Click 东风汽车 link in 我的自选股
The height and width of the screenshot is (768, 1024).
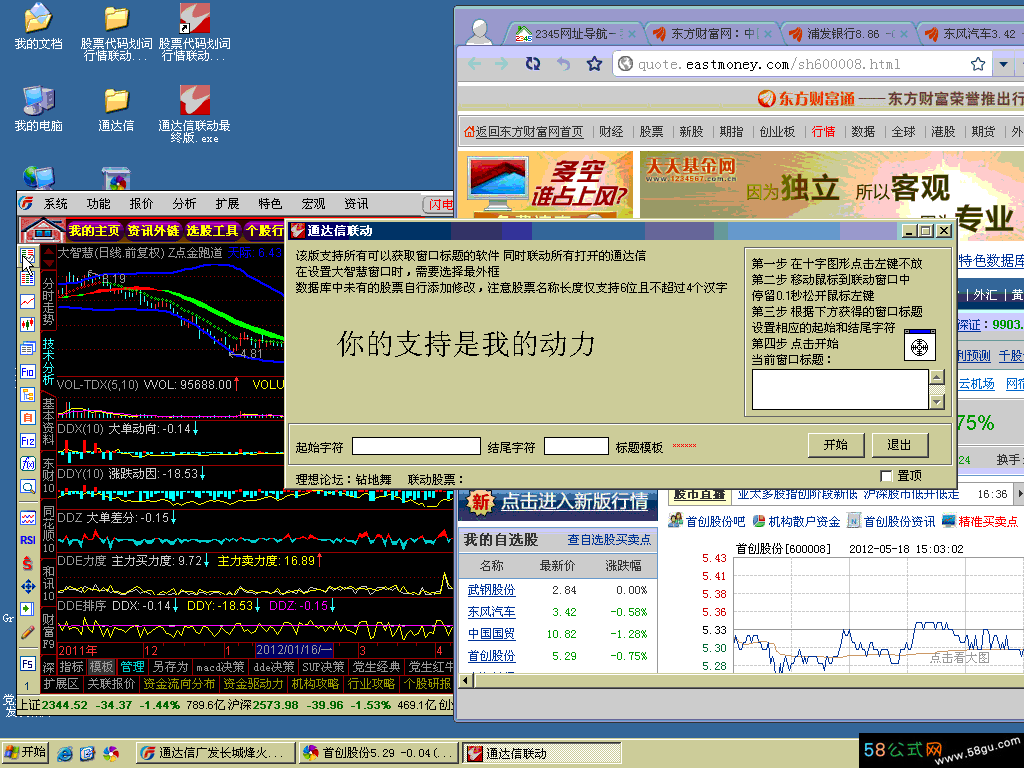pos(491,612)
